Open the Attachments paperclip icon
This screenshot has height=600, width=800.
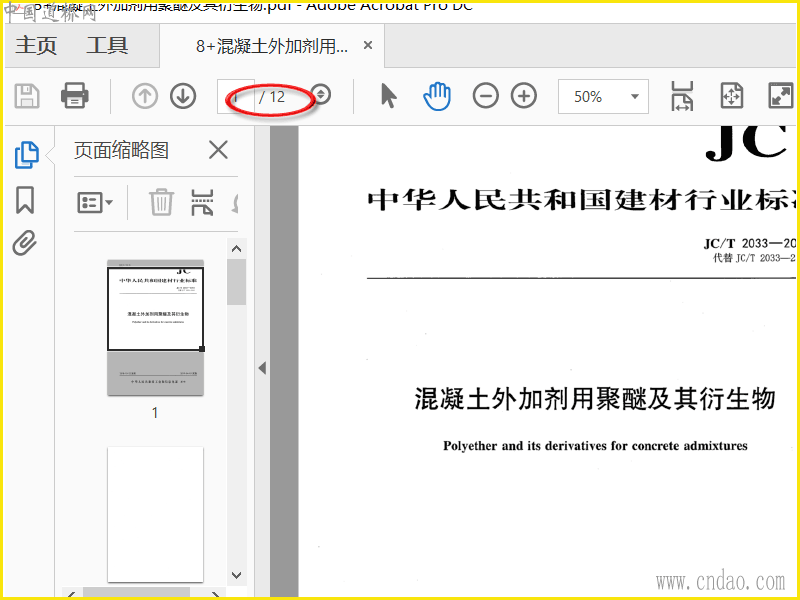point(24,242)
